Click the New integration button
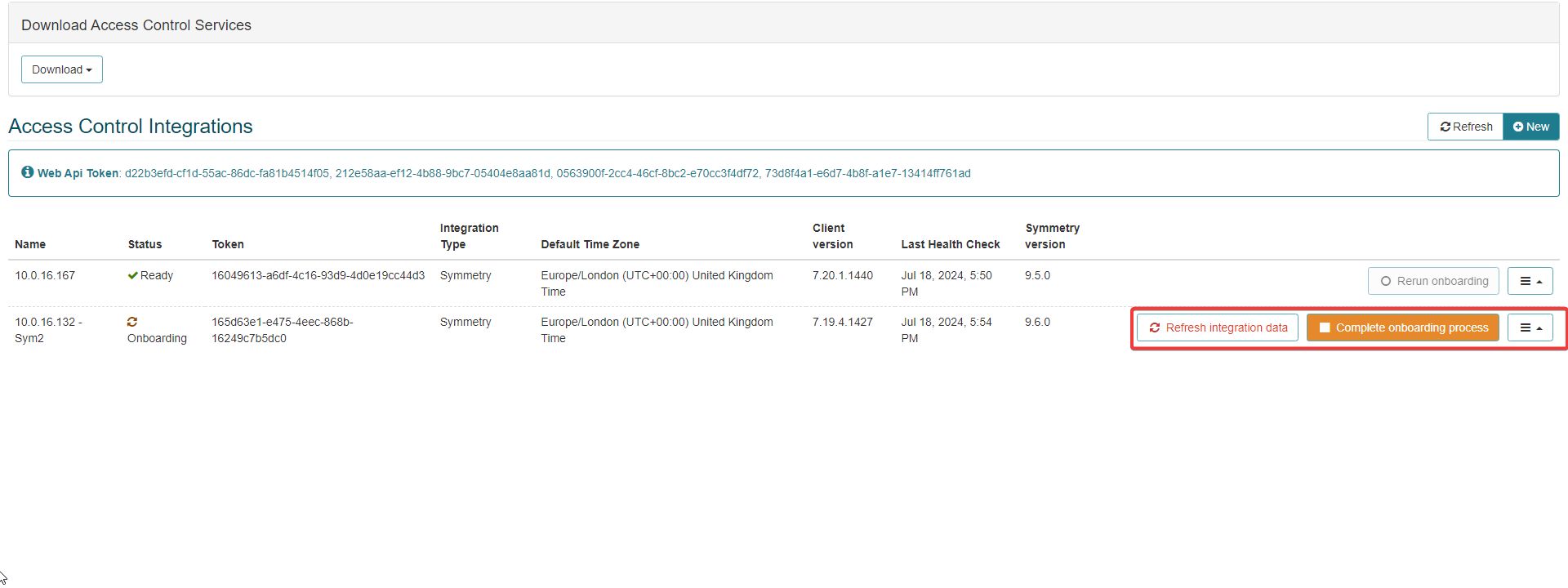 (1530, 127)
